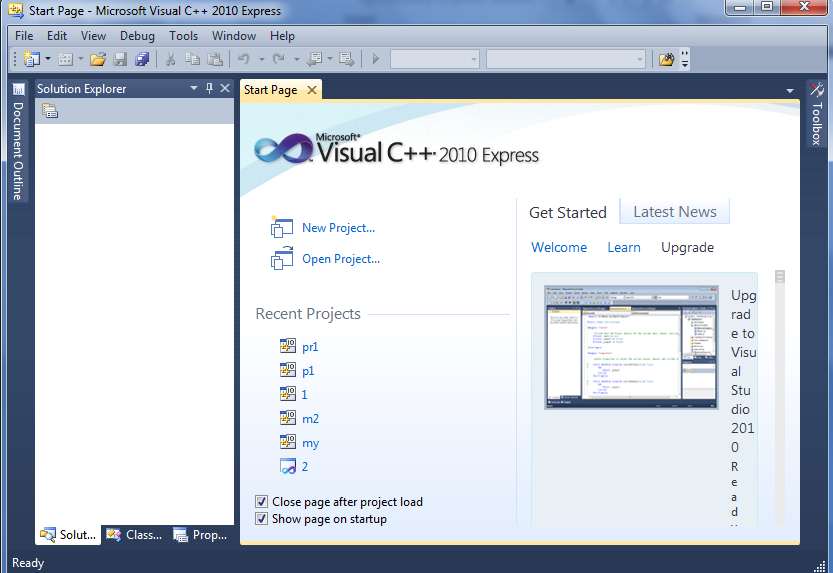Image resolution: width=833 pixels, height=573 pixels.
Task: Open recent project my
Action: [311, 443]
